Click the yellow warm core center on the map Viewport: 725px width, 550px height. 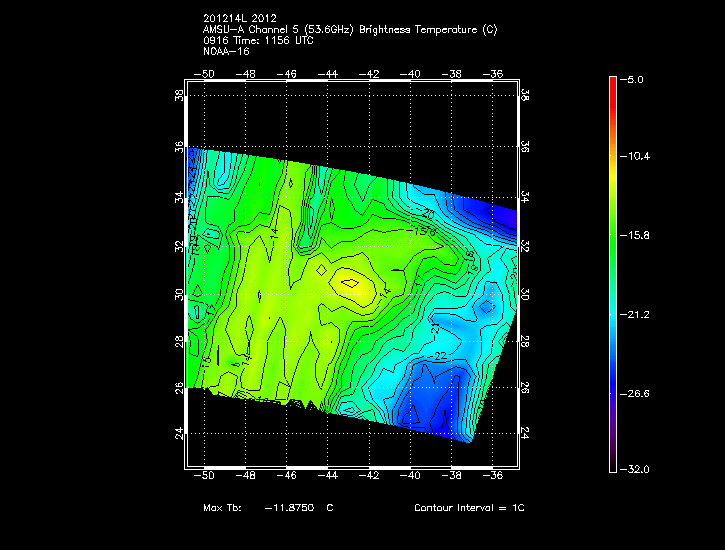click(353, 285)
